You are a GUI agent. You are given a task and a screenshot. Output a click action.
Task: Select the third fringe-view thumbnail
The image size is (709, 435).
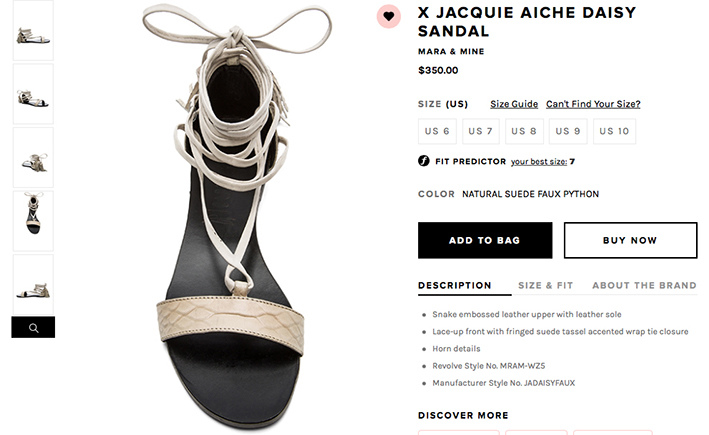33,157
